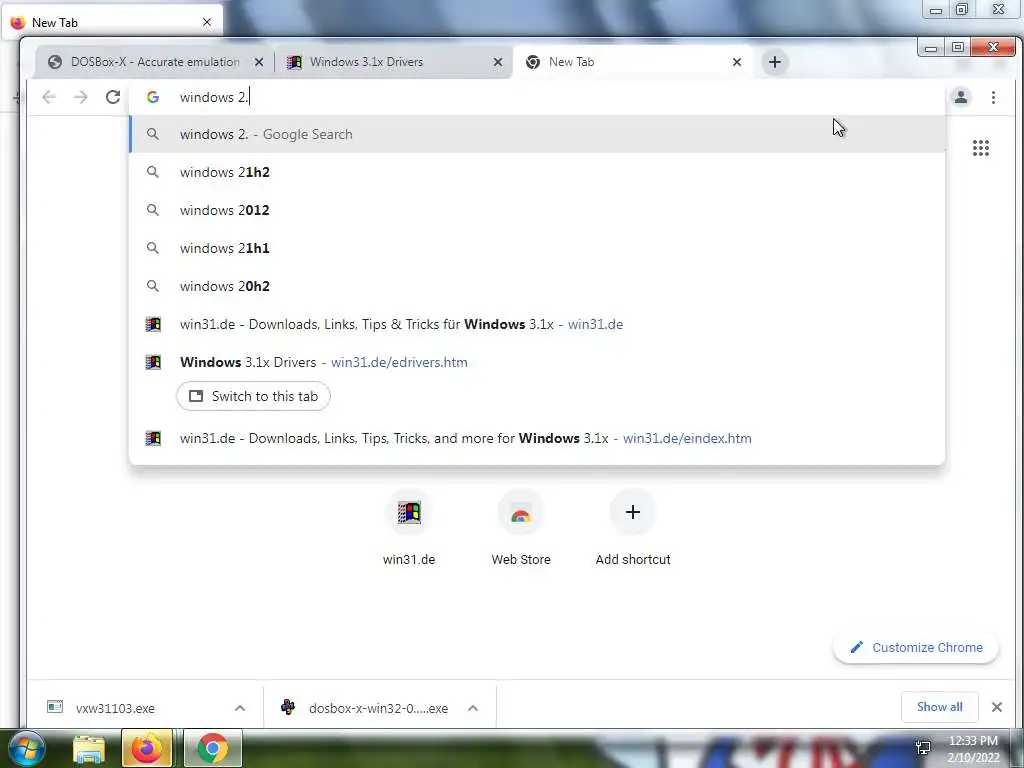Choose the 'windows 21h2' suggestion
This screenshot has height=768, width=1024.
coord(537,172)
